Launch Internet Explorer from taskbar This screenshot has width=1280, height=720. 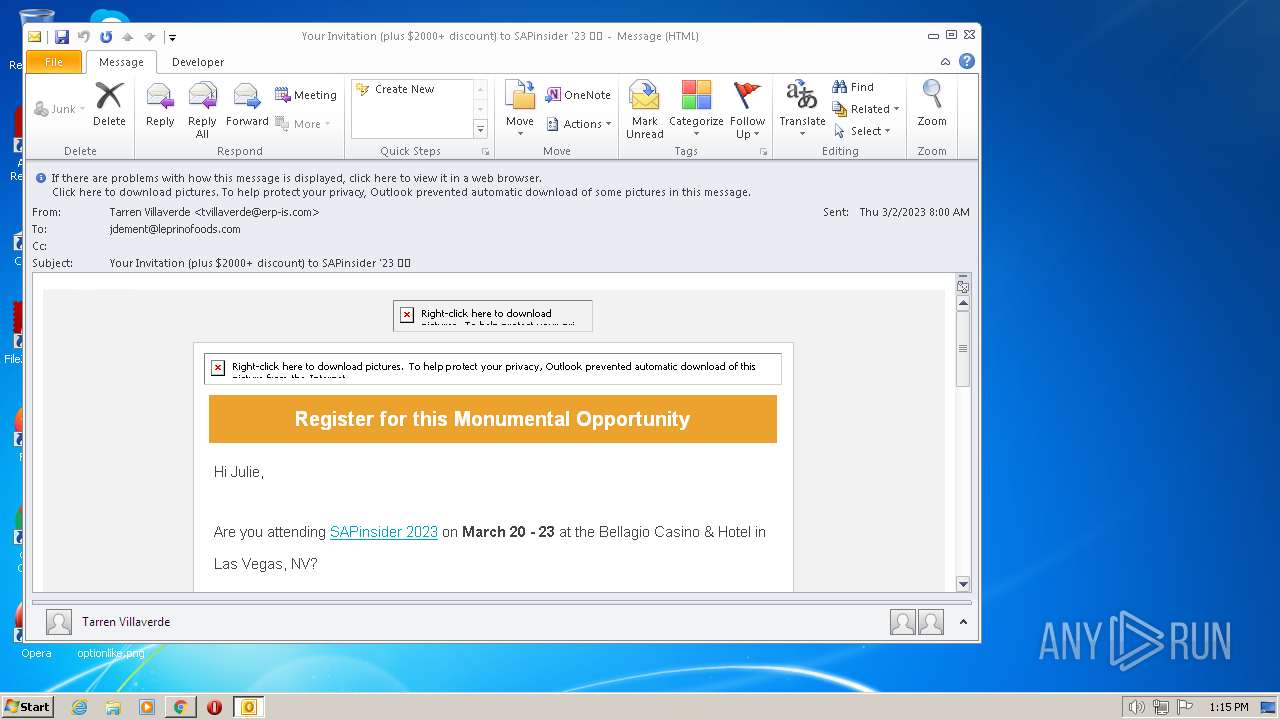(x=79, y=707)
